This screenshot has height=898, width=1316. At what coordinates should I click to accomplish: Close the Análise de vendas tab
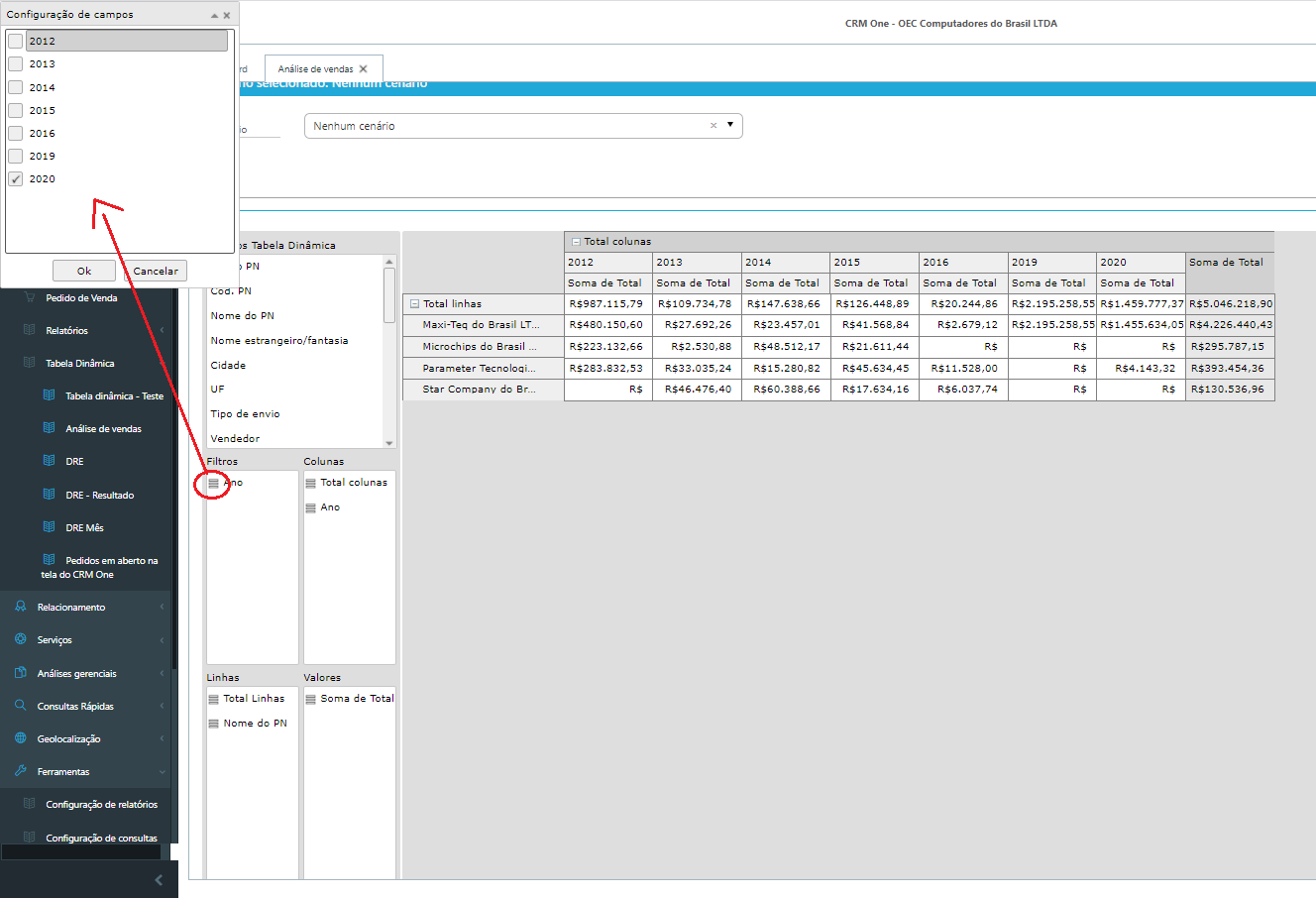364,69
